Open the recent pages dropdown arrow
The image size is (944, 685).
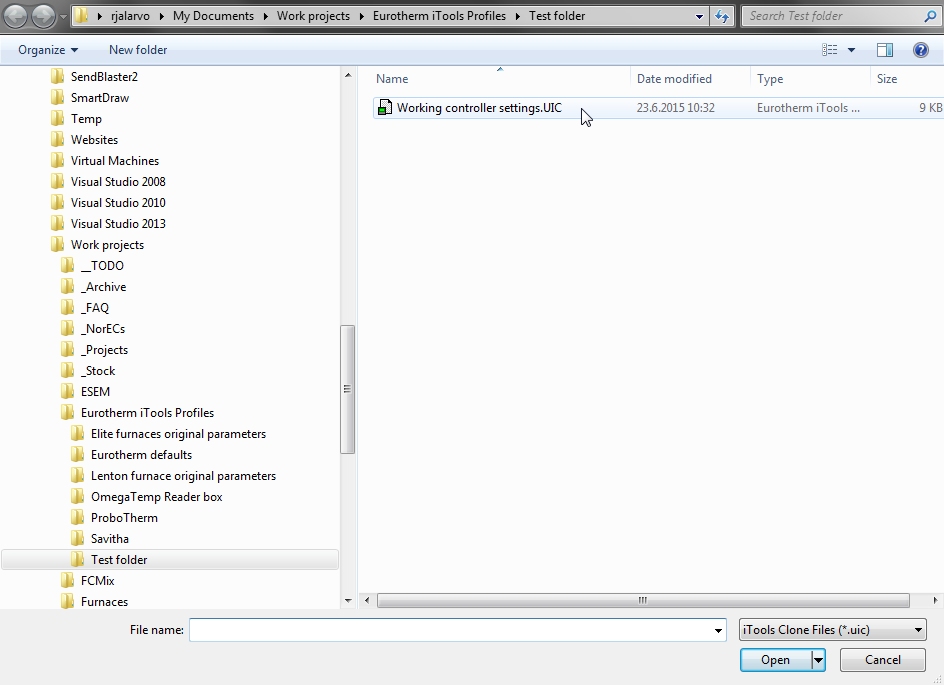click(x=63, y=16)
